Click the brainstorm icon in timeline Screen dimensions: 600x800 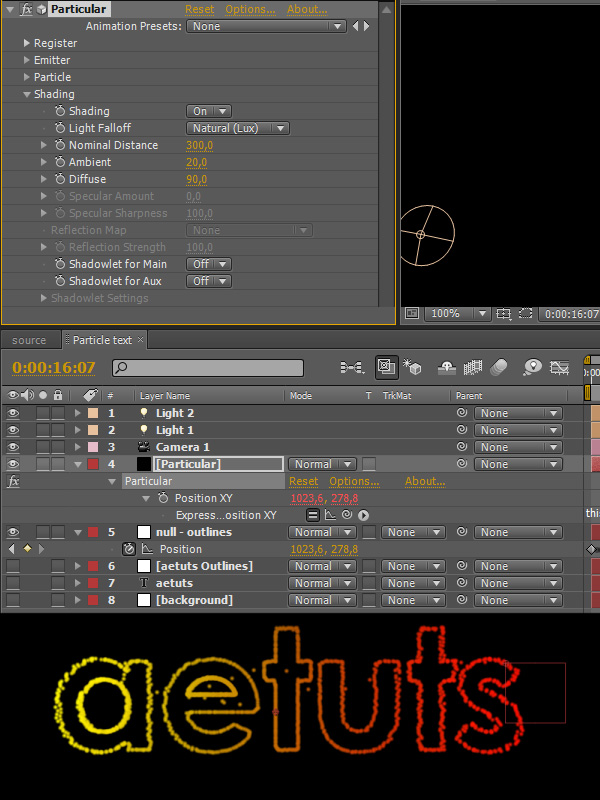(532, 367)
